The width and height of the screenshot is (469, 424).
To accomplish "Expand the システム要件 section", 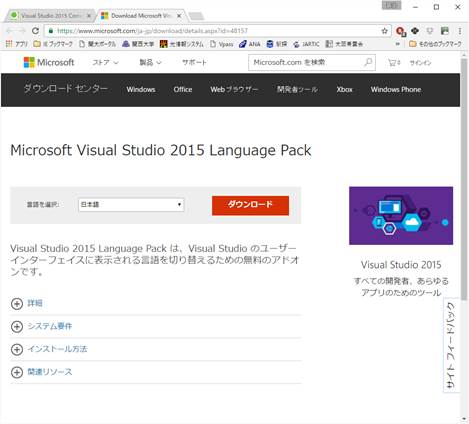I will (41, 326).
